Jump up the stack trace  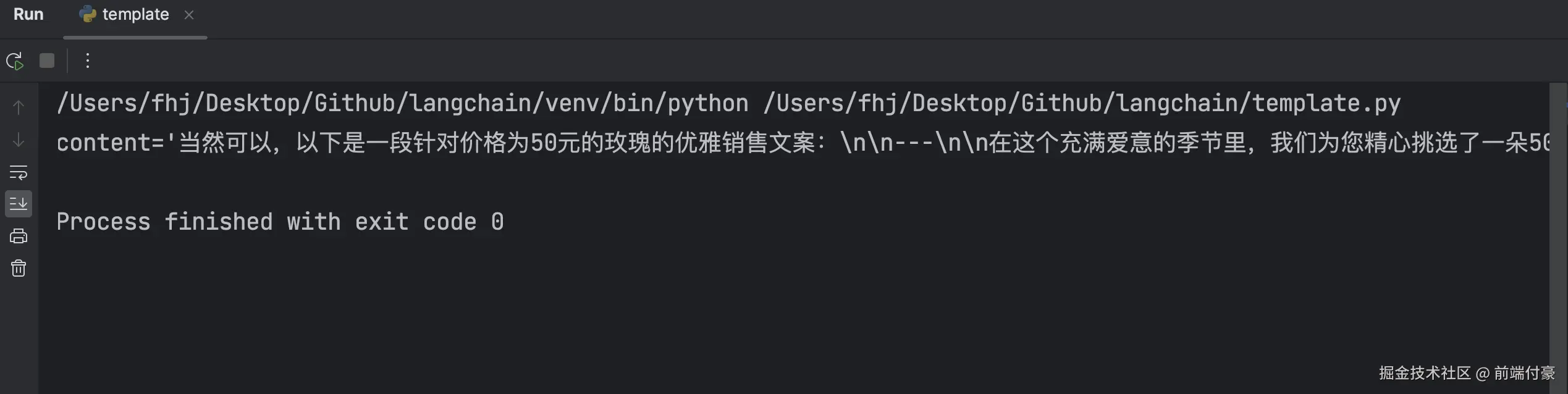tap(19, 107)
